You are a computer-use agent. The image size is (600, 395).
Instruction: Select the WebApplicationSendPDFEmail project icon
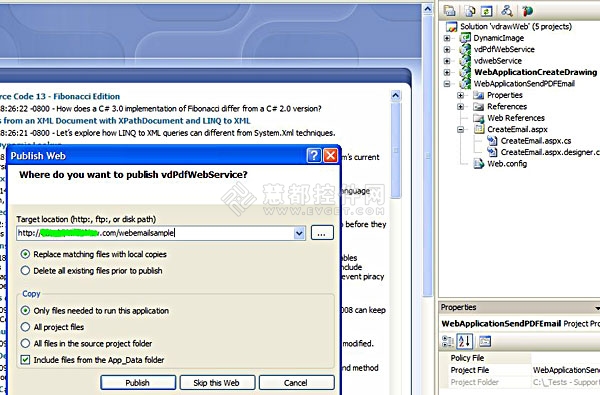465,84
